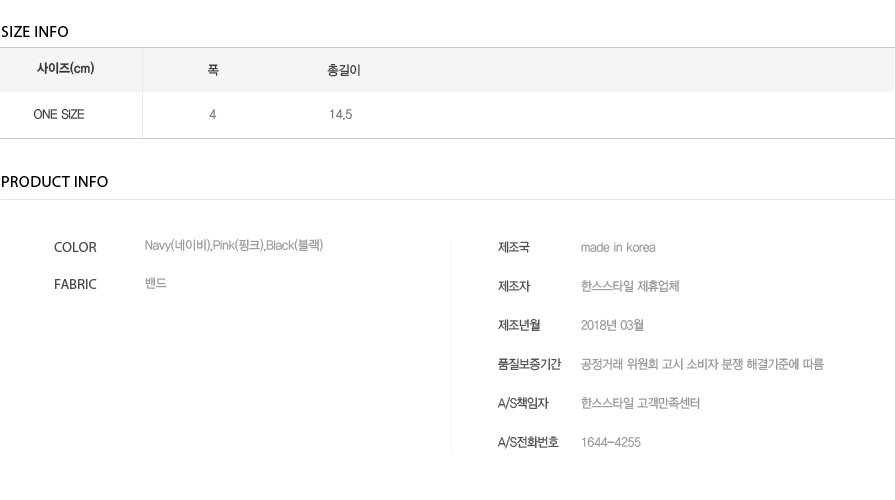
Task: Click the 한스스타일 제휴업체 manufacturer text
Action: pyautogui.click(x=630, y=286)
